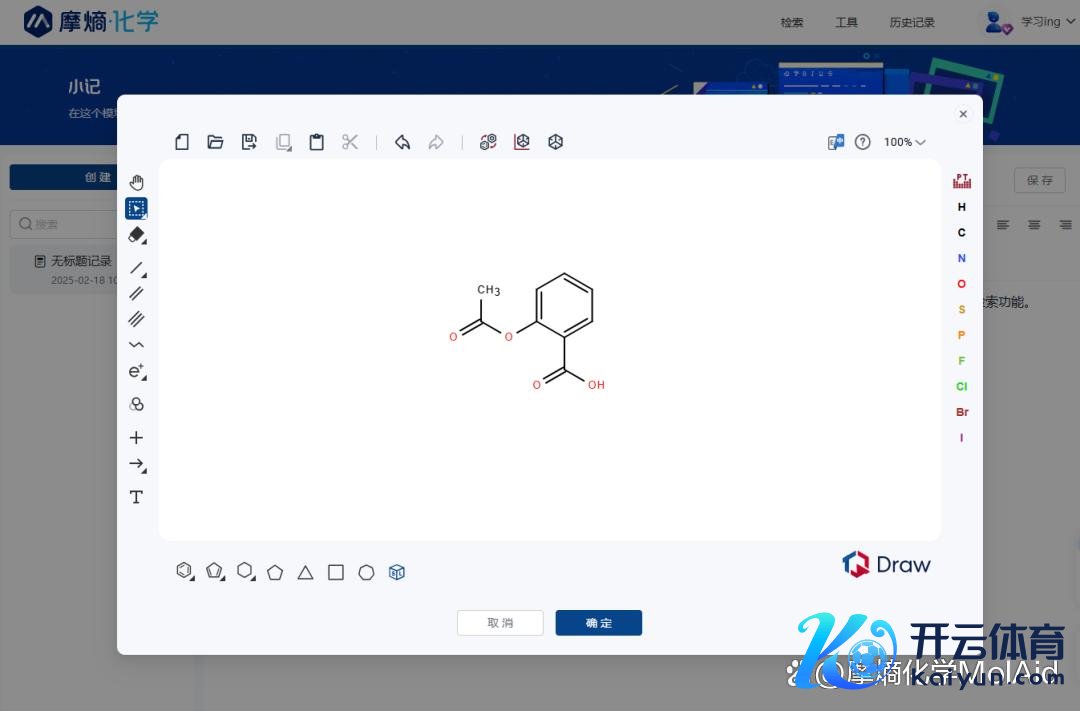This screenshot has width=1080, height=711.
Task: Select the eraser tool
Action: click(x=137, y=234)
